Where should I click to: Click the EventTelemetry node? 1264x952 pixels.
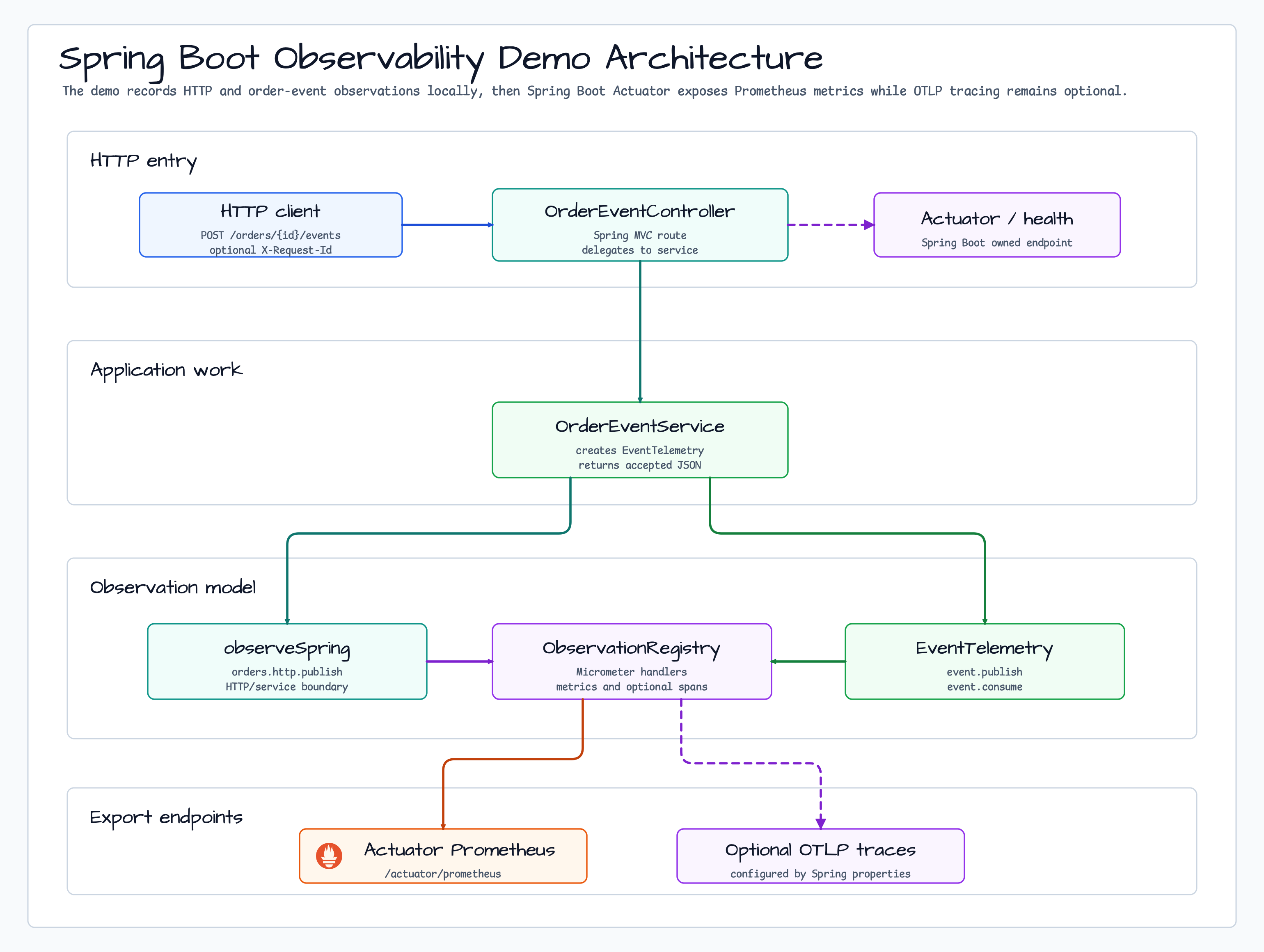985,661
